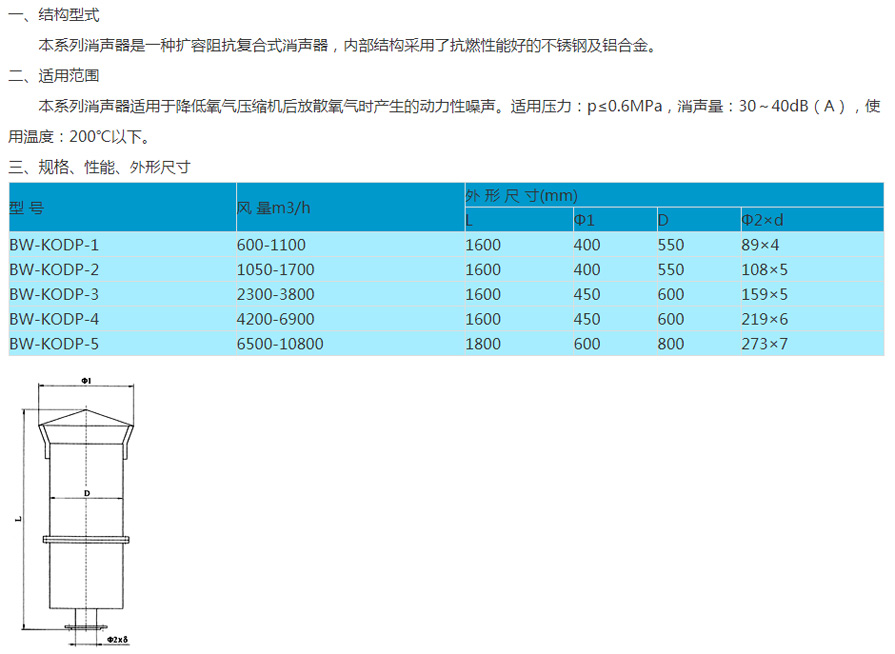Select the 风量m3/h column header
Screen dimensions: 895x654
pos(274,208)
